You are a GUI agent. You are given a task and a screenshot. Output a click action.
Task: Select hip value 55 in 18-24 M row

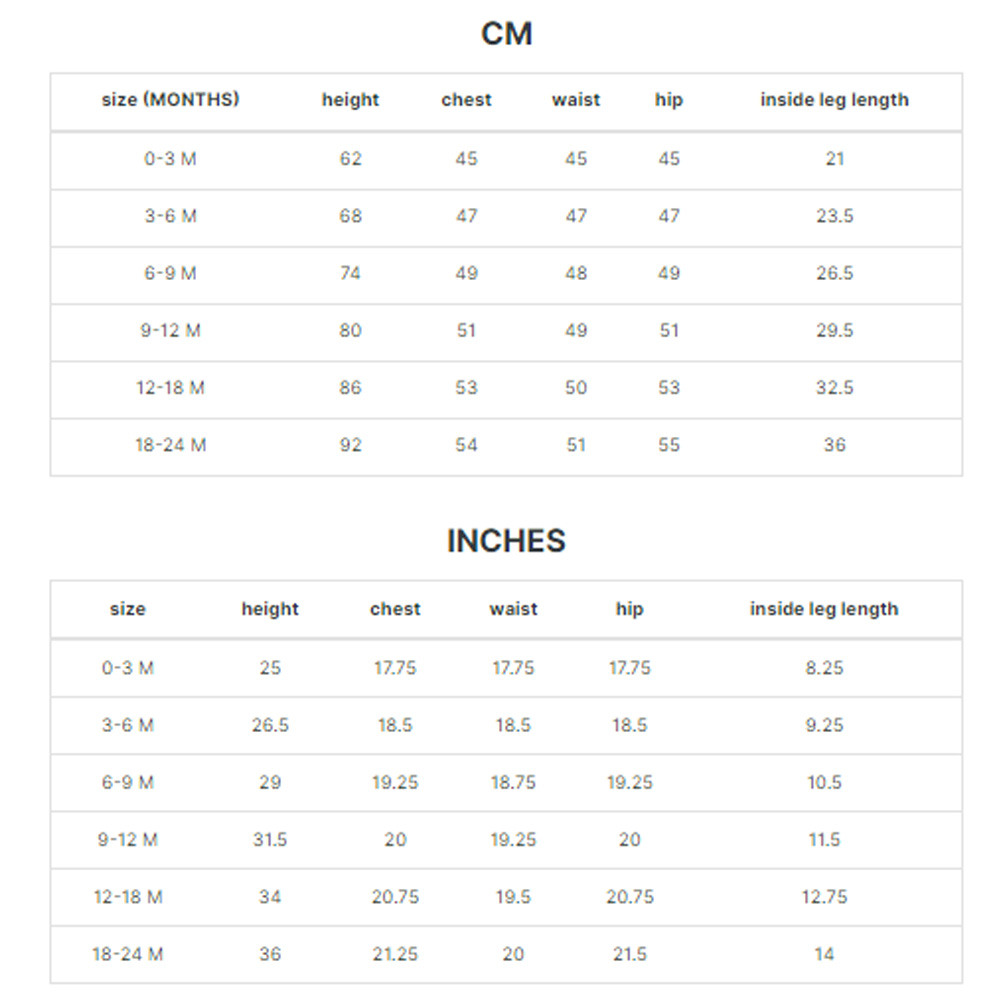(669, 445)
